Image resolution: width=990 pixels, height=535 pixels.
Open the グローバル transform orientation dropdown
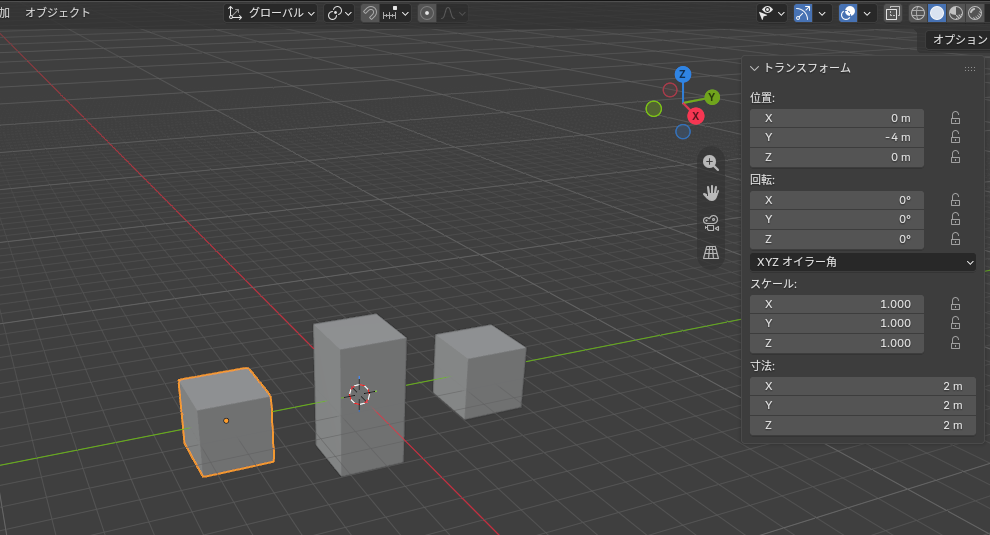click(x=271, y=13)
